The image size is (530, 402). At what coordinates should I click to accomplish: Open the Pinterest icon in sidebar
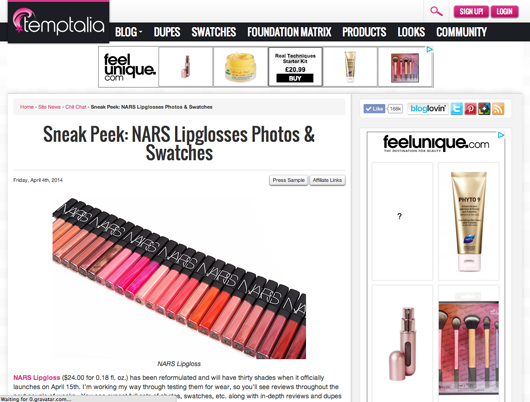pos(470,109)
